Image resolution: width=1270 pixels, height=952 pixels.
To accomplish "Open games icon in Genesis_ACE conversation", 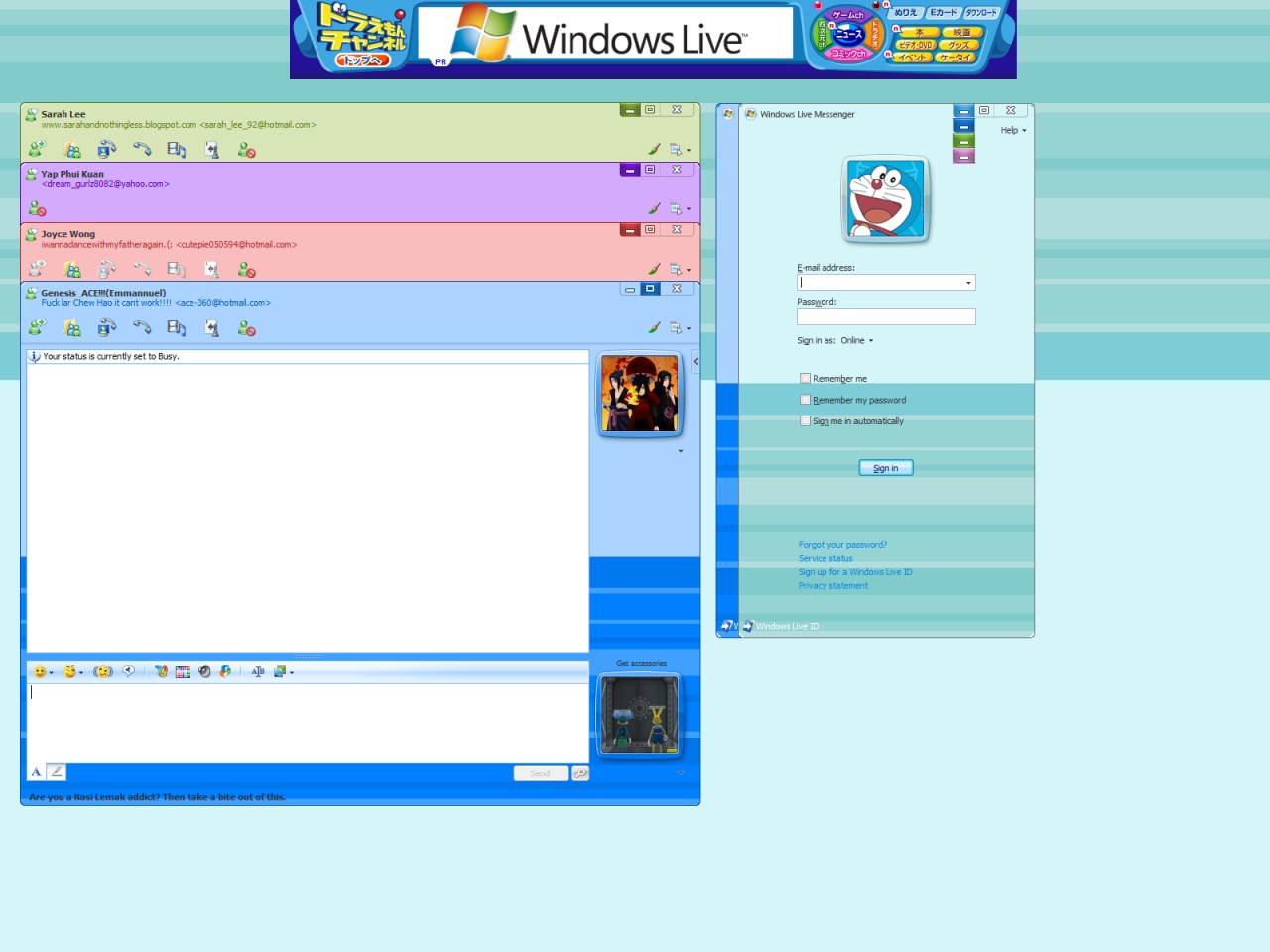I will 211,328.
